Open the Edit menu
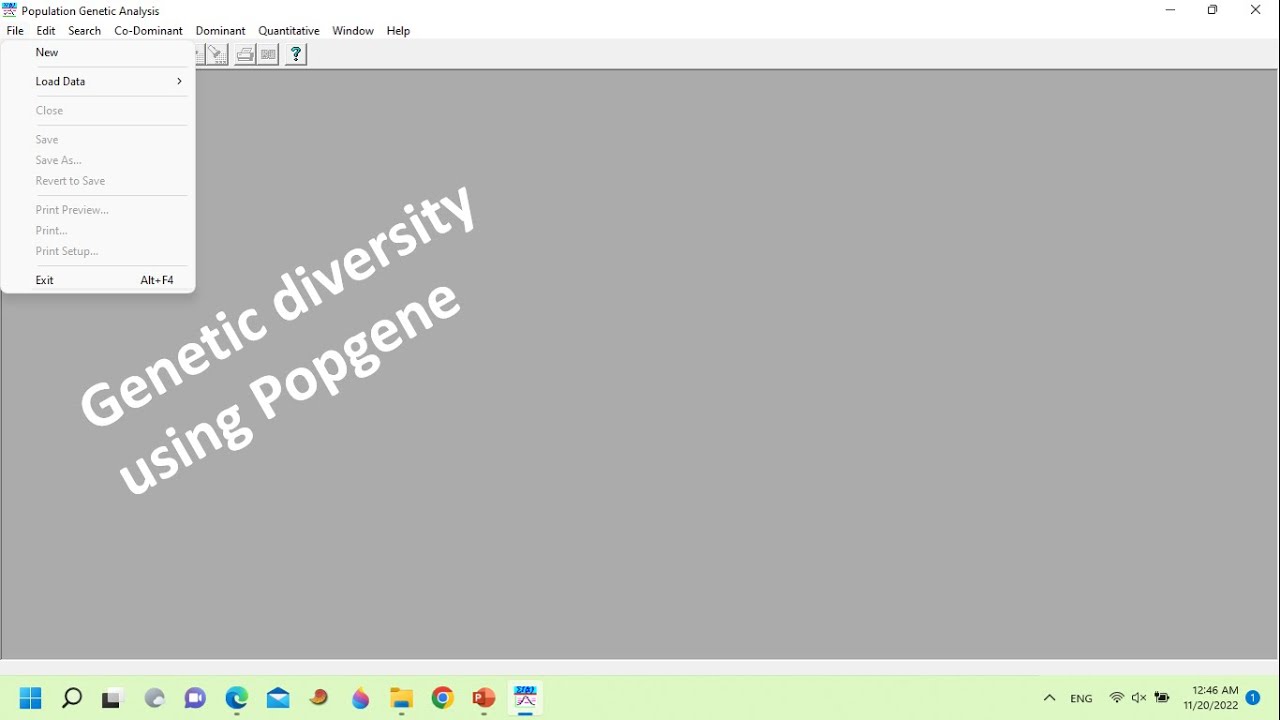Viewport: 1280px width, 720px height. (x=46, y=31)
